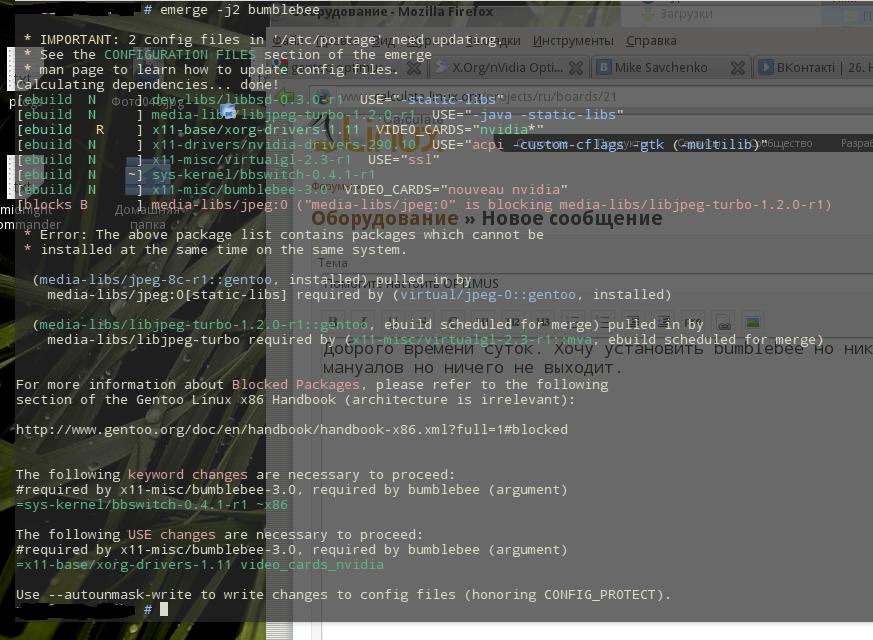Open the Сообщество site navigation item

[x=781, y=144]
